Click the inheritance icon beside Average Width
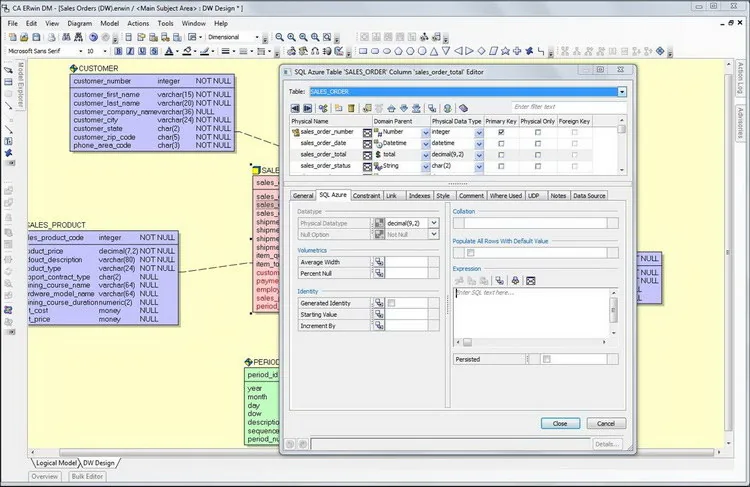The width and height of the screenshot is (750, 487). pos(379,262)
